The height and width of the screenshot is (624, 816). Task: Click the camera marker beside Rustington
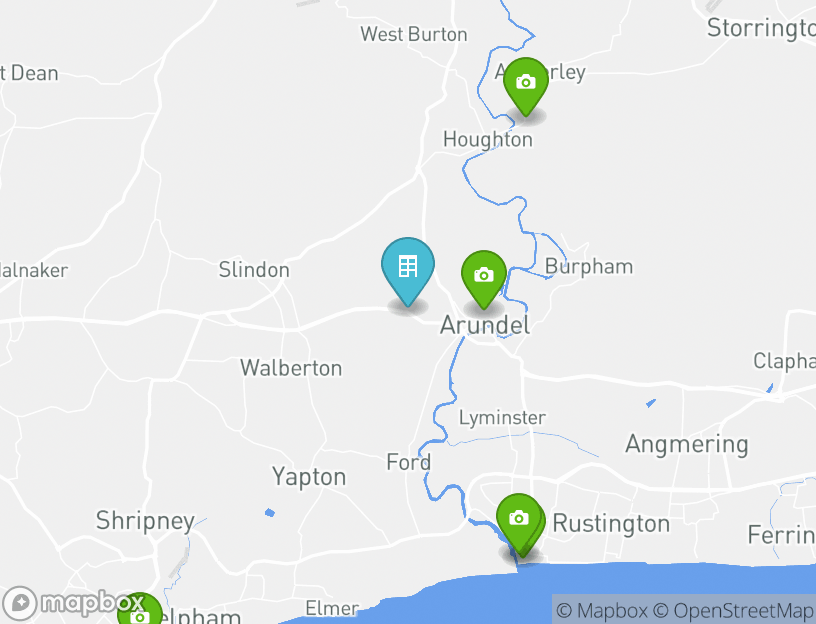point(519,524)
